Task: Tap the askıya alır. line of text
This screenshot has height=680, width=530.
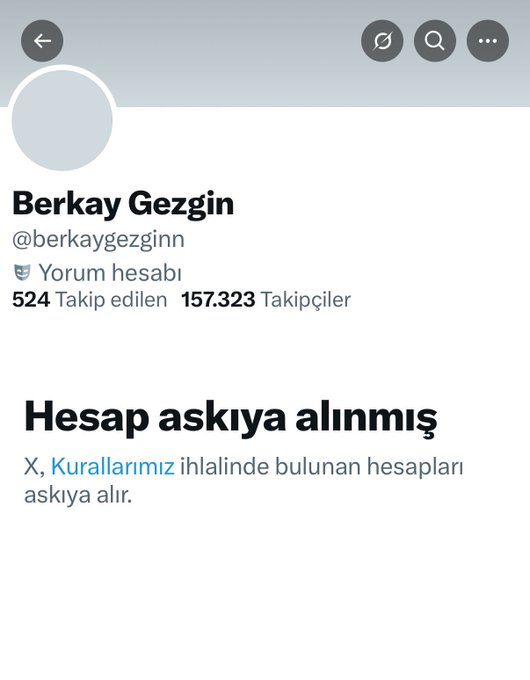Action: [x=78, y=495]
